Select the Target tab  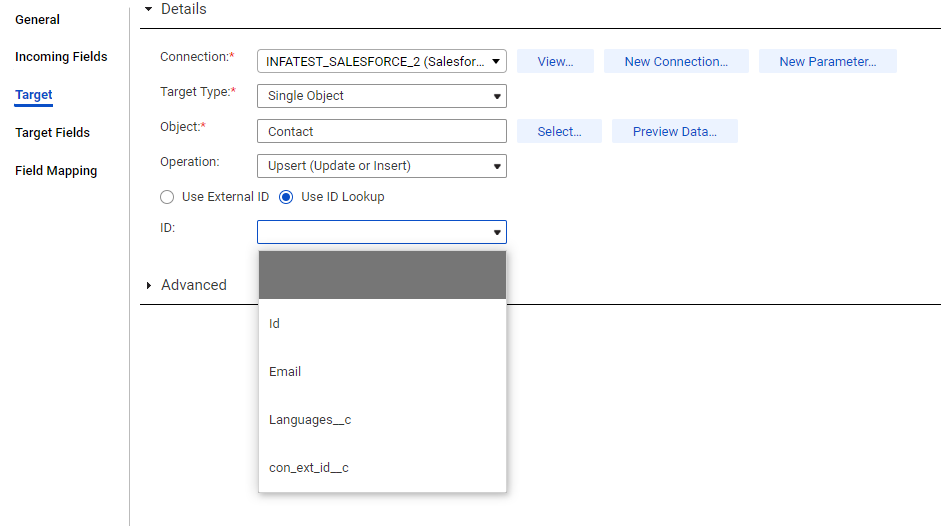point(34,95)
